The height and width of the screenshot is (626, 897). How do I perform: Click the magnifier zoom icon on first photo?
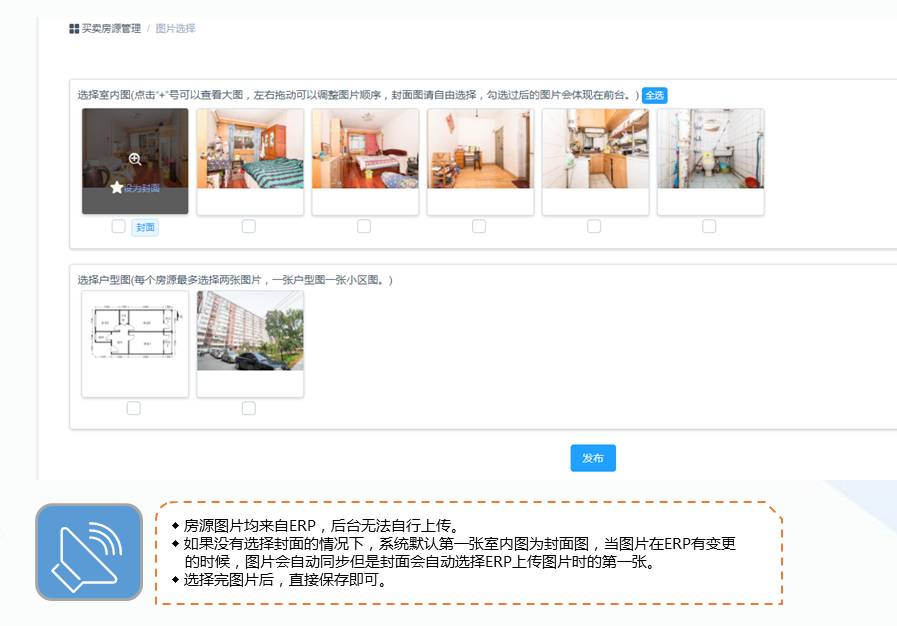(135, 159)
